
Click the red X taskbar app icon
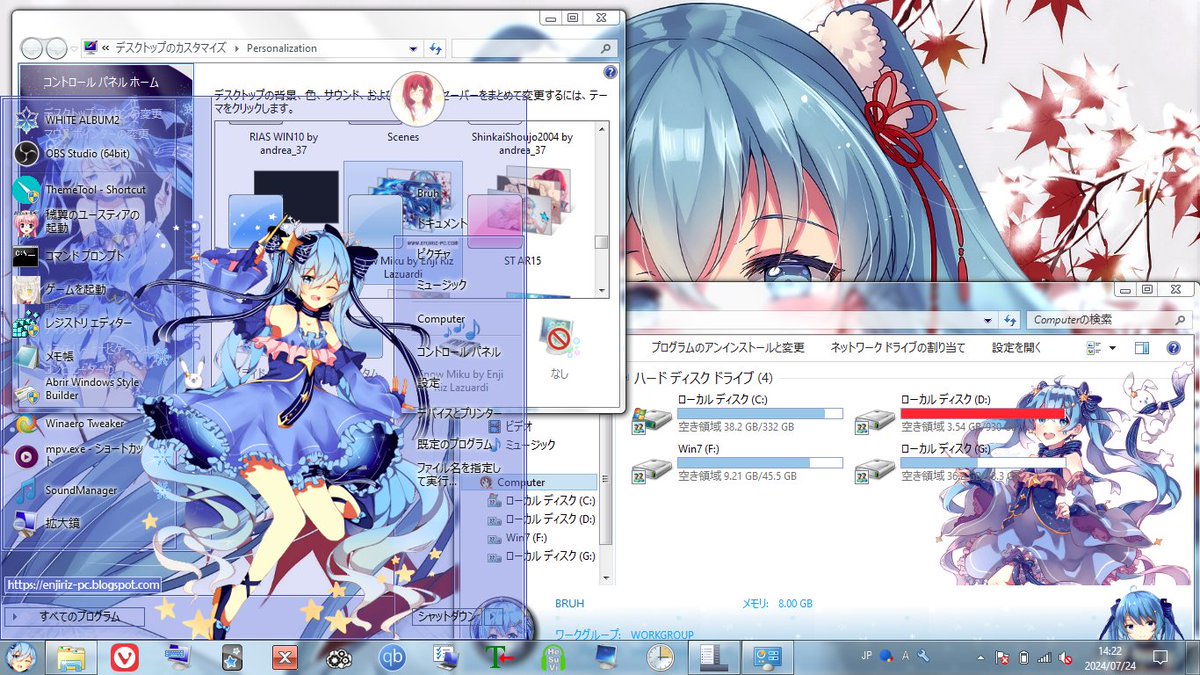pyautogui.click(x=285, y=657)
